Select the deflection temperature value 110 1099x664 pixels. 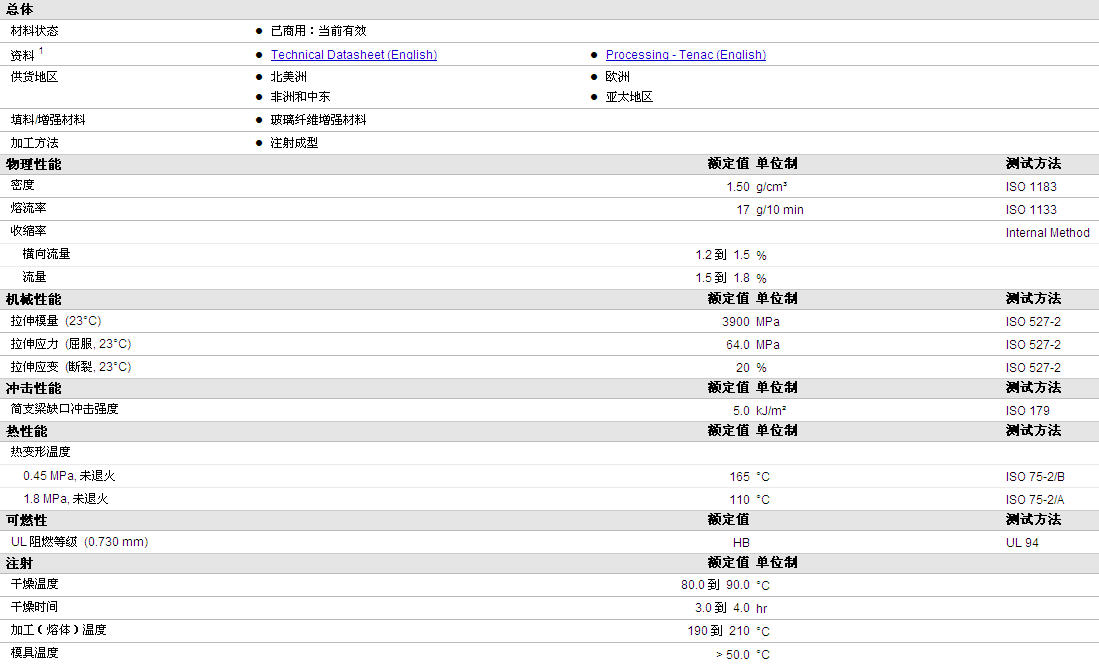(x=739, y=500)
